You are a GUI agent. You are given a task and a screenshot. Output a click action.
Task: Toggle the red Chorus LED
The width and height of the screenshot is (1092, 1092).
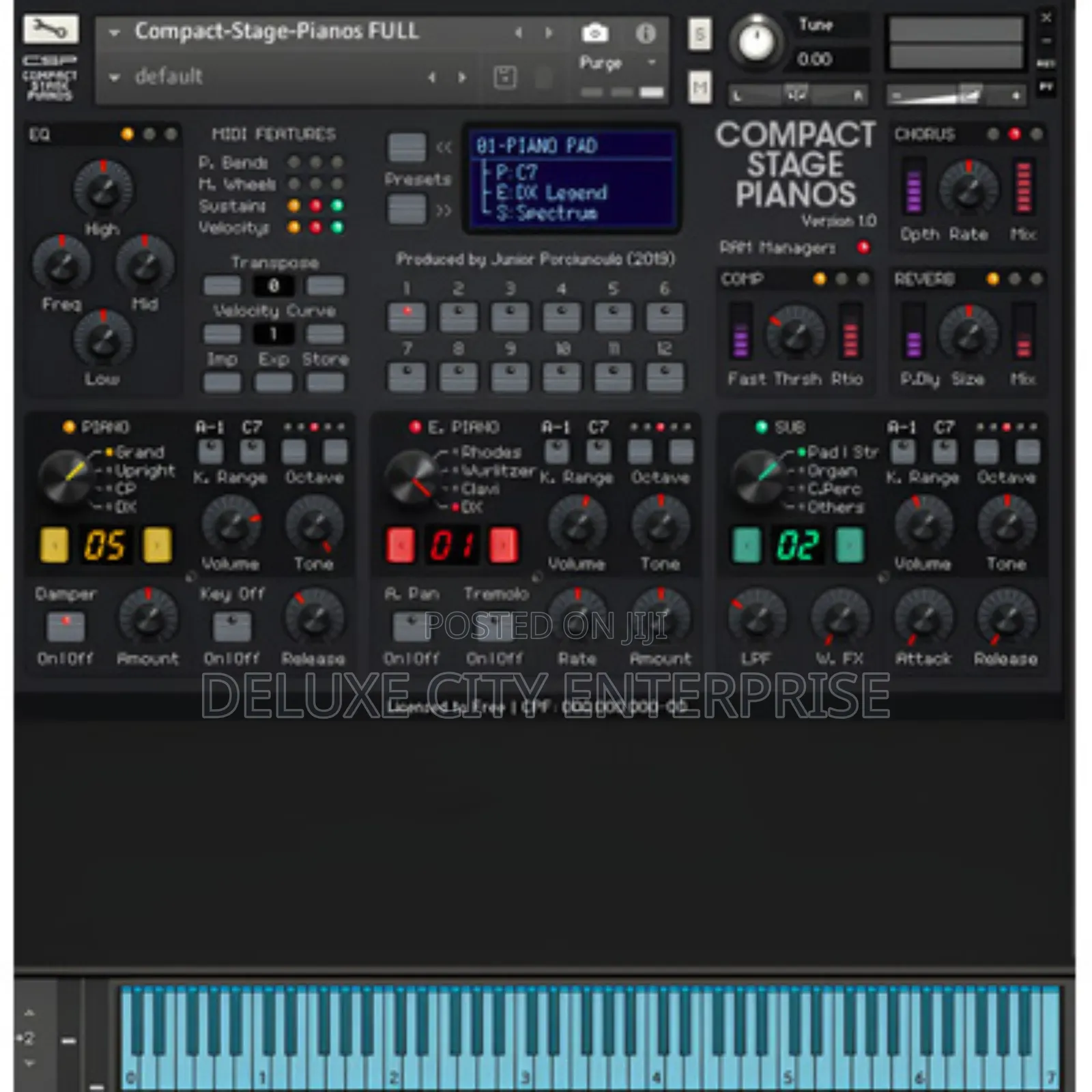coord(1015,134)
